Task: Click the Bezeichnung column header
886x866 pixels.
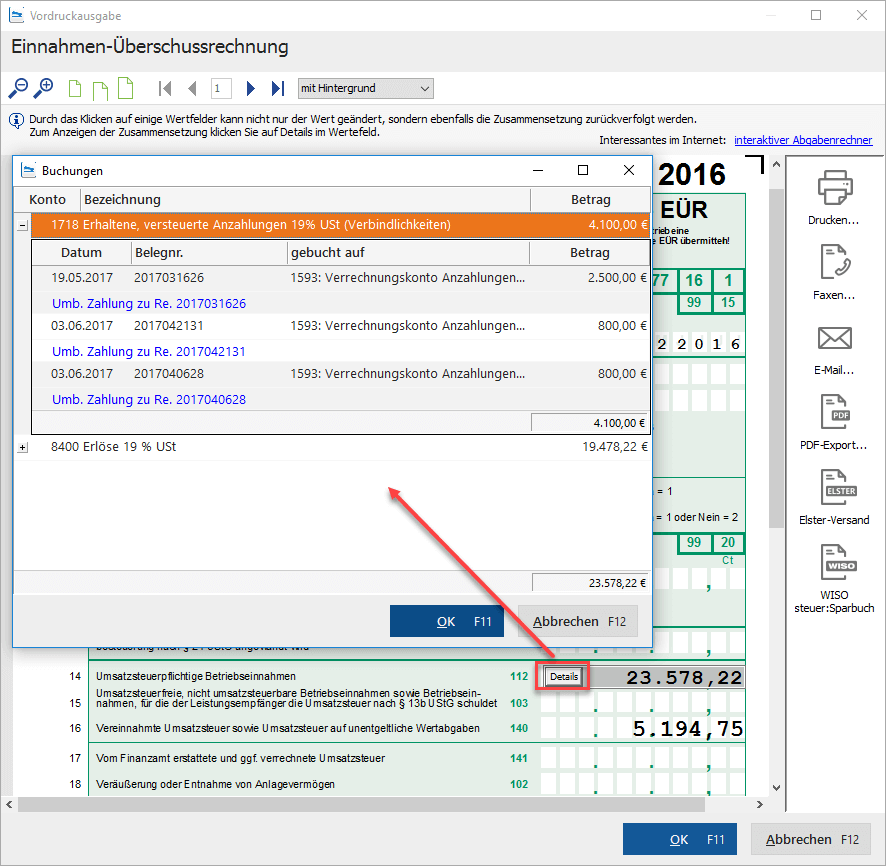Action: point(306,199)
